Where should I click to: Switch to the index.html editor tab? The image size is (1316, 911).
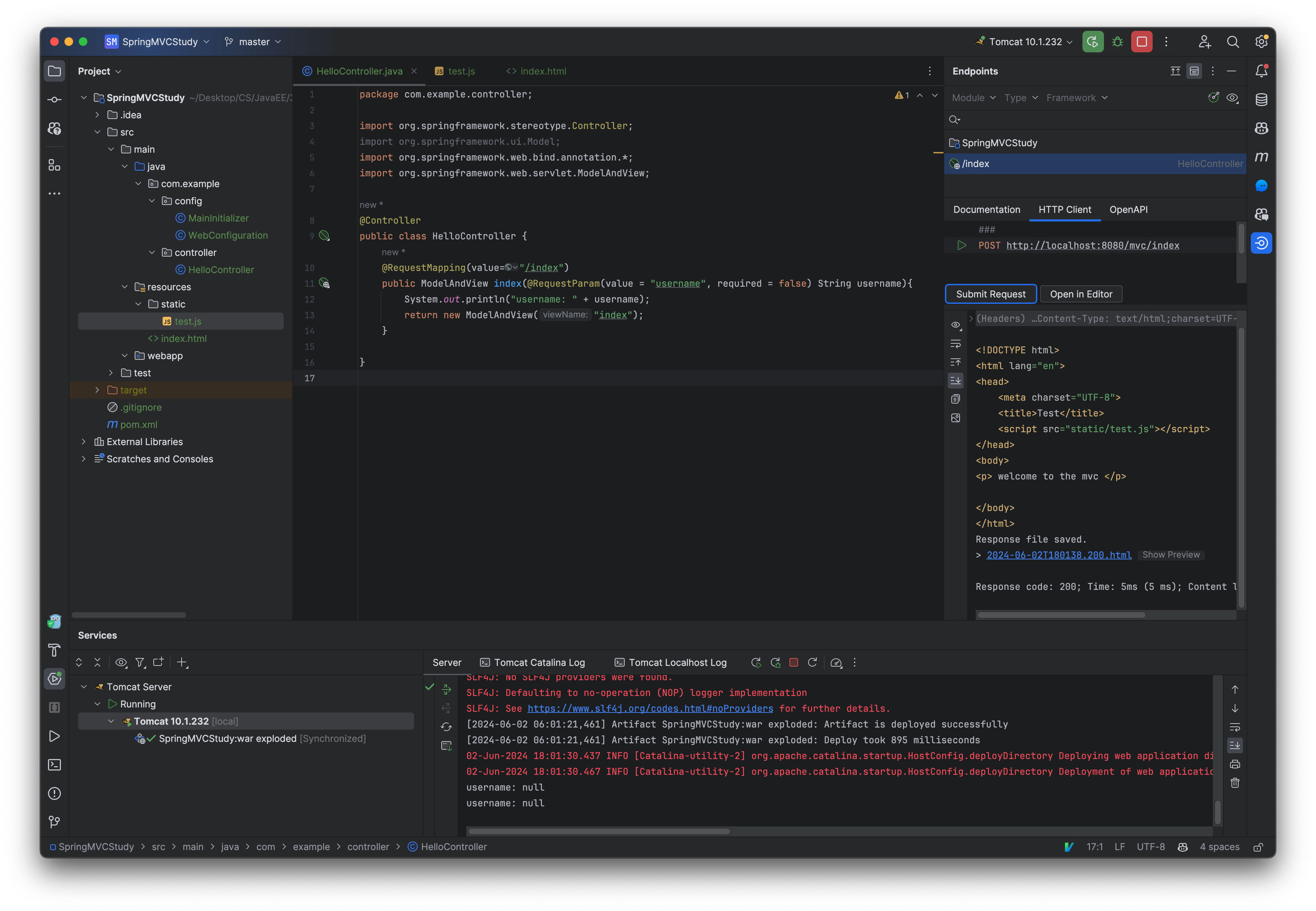point(536,71)
